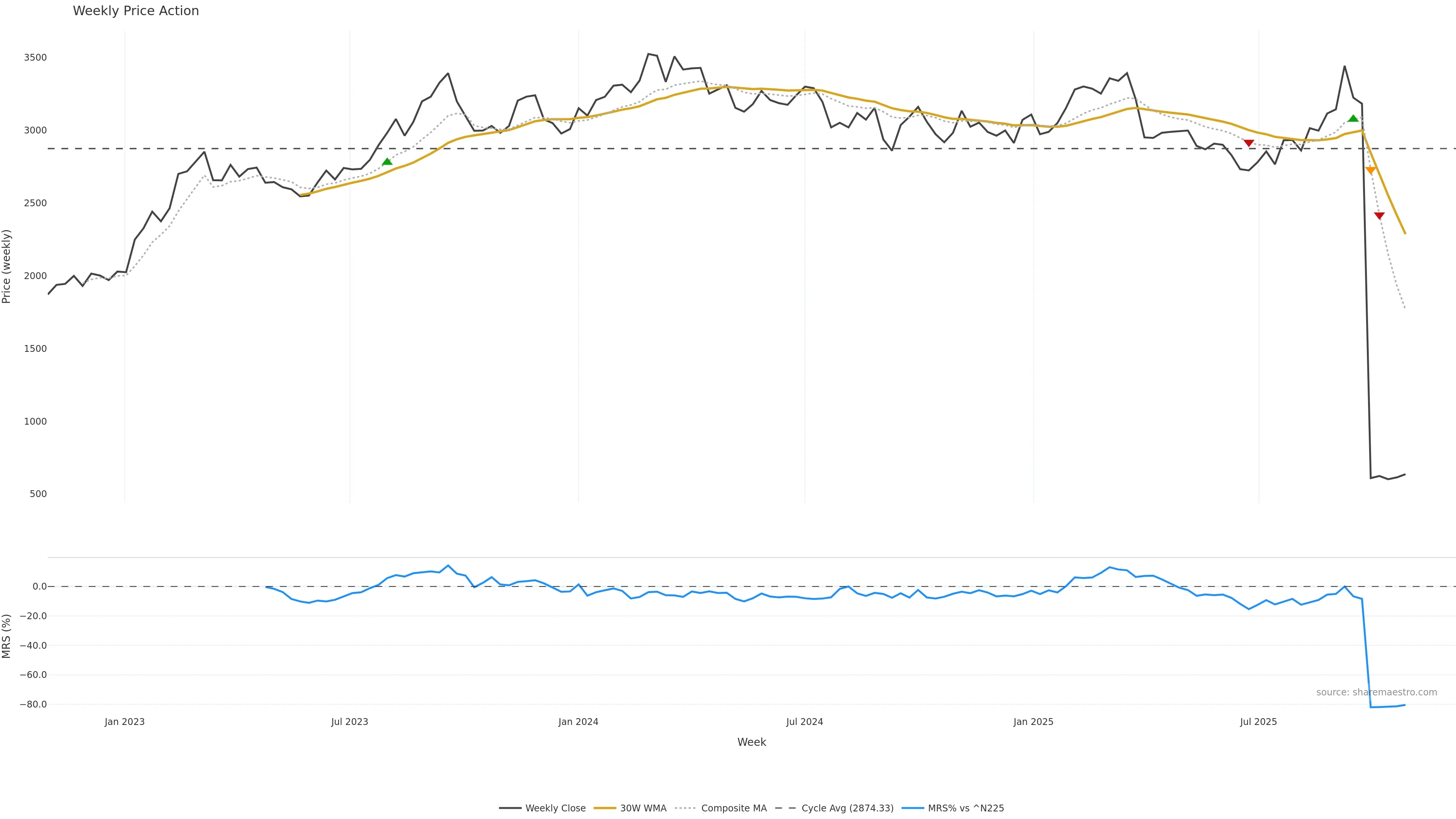The width and height of the screenshot is (1456, 819).
Task: Toggle the MRS% vs ^N225 legend label
Action: pyautogui.click(x=965, y=808)
